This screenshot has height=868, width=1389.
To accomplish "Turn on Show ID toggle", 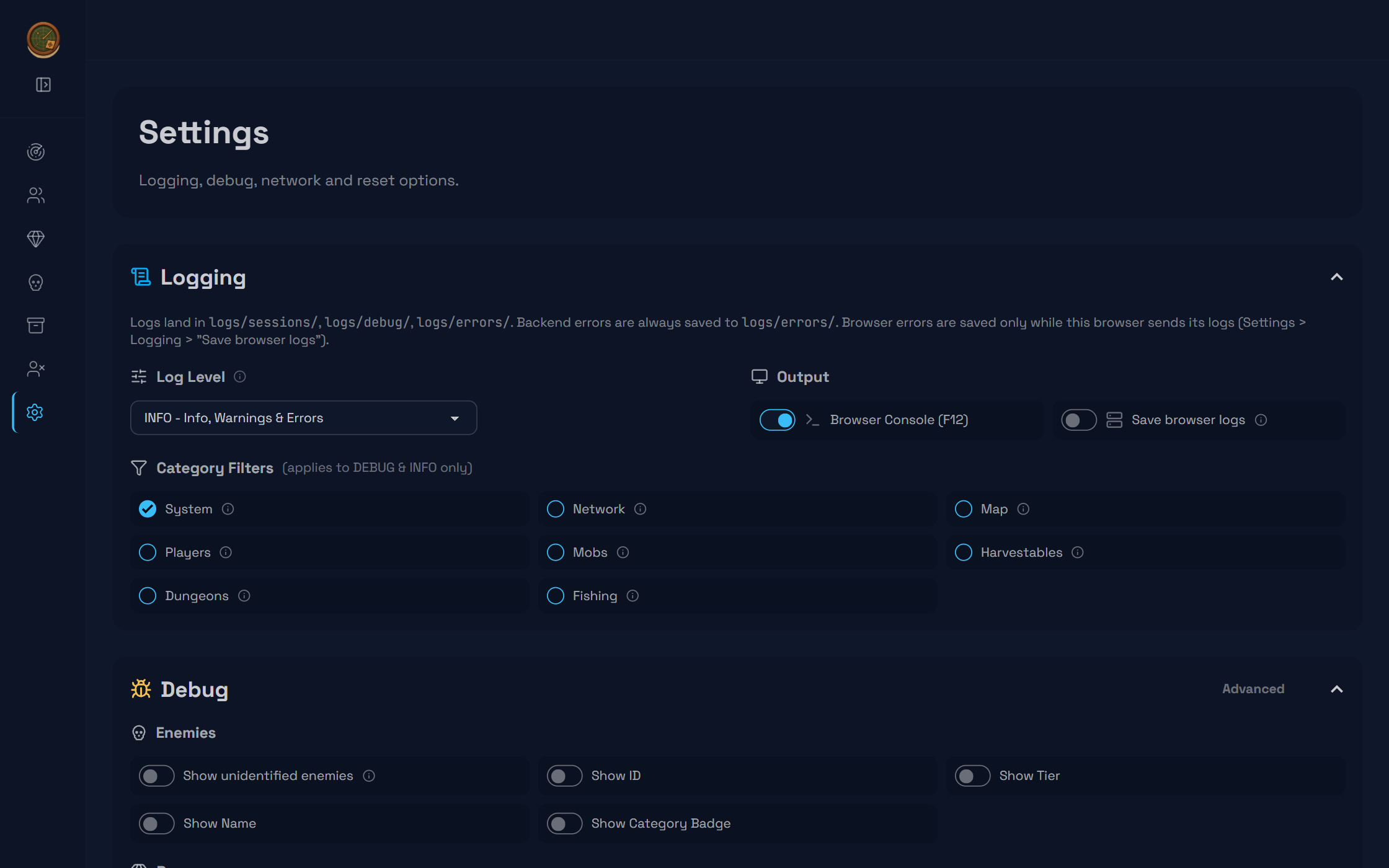I will pyautogui.click(x=565, y=776).
